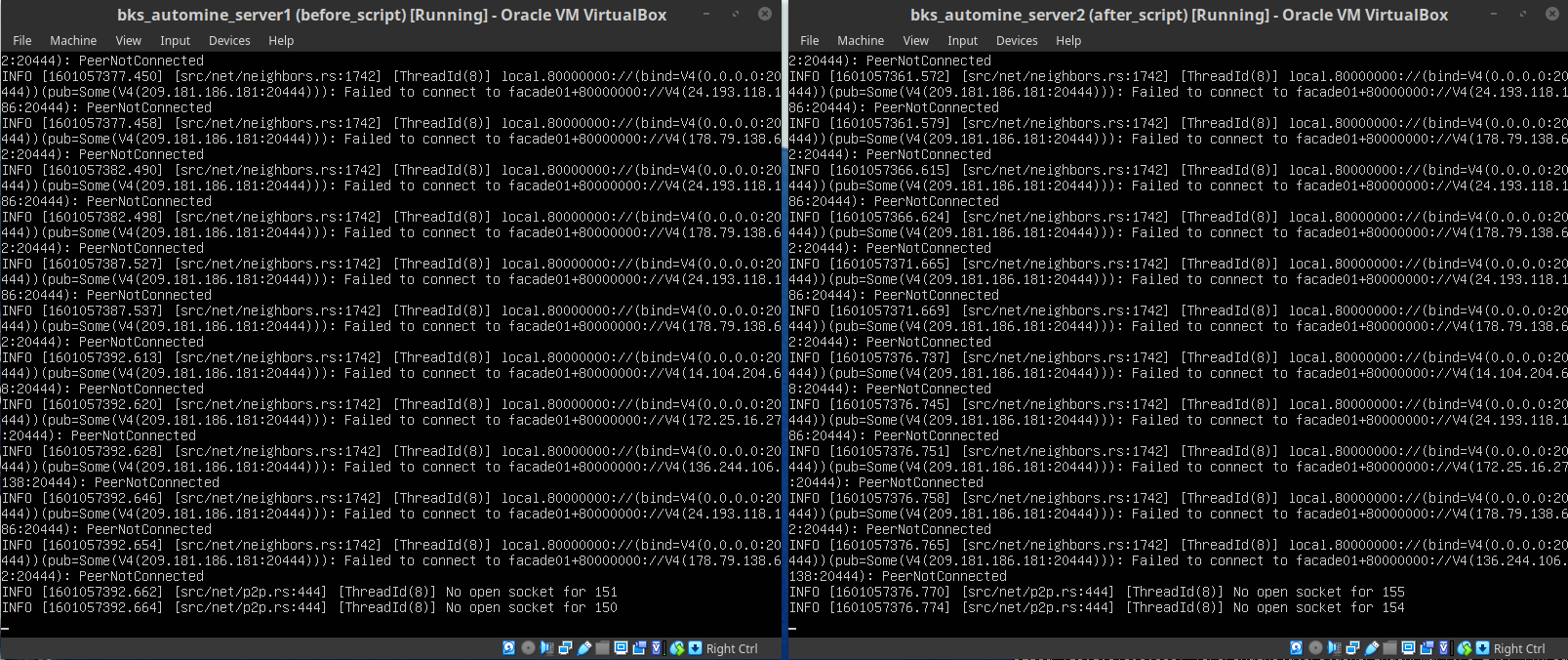Maximize the server1 VirtualBox window
This screenshot has height=660, width=1568.
coord(736,14)
